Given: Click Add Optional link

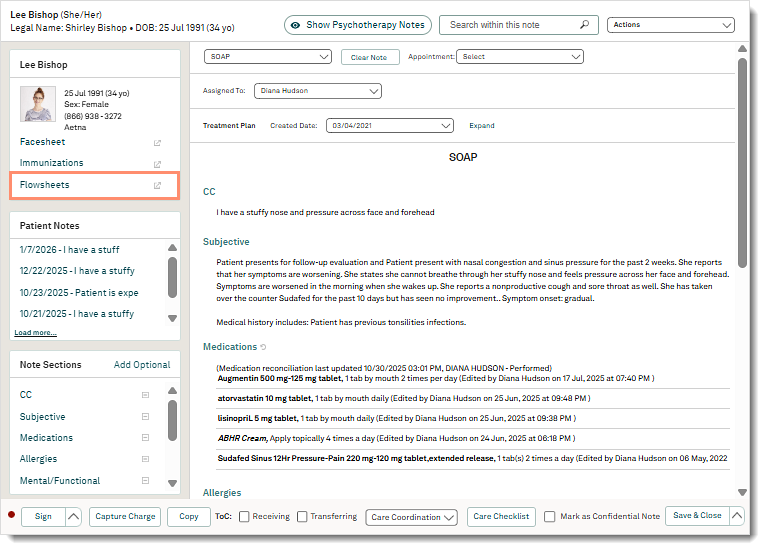Looking at the screenshot, I should [142, 365].
